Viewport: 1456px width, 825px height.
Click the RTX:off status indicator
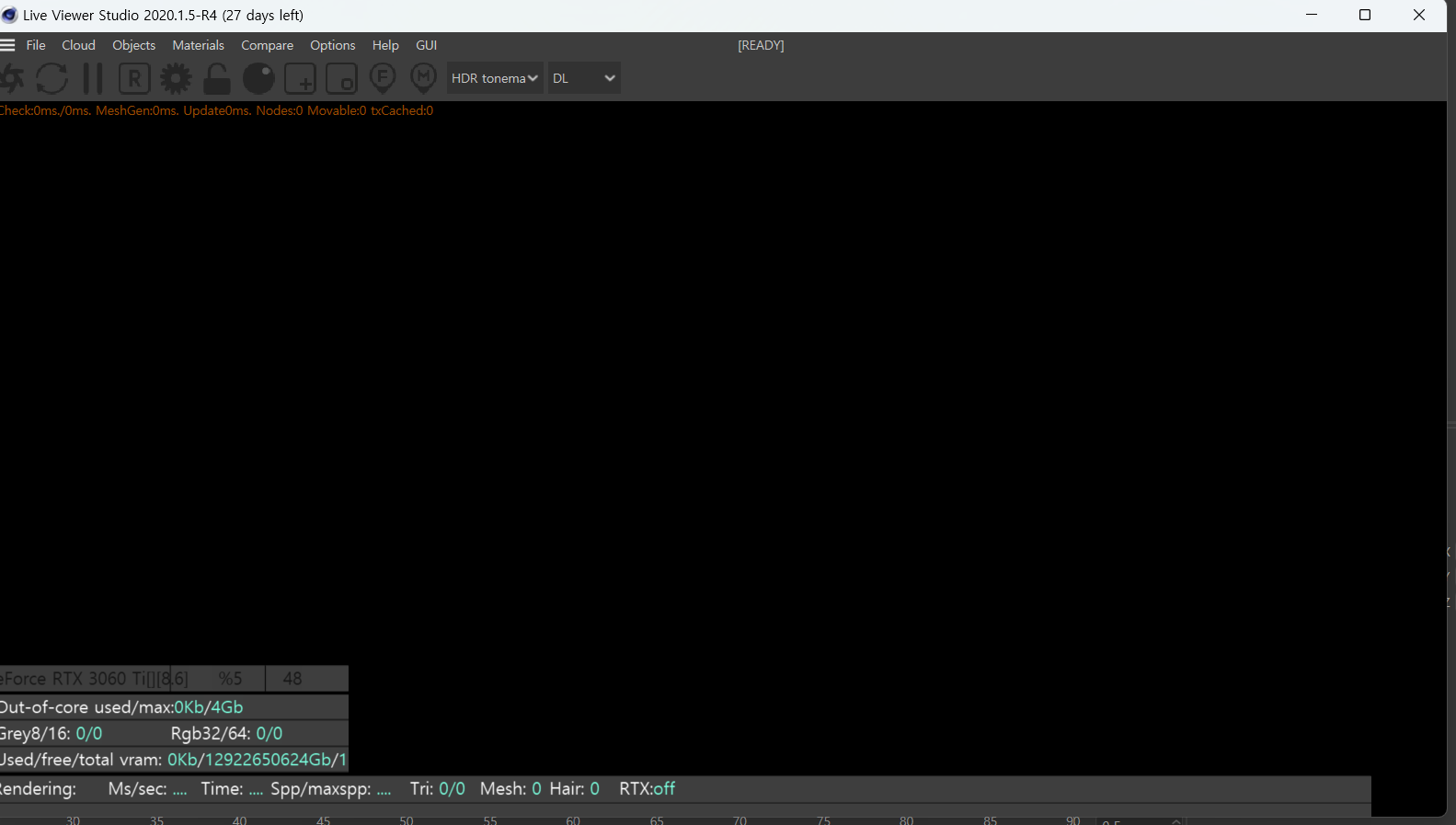tap(648, 789)
